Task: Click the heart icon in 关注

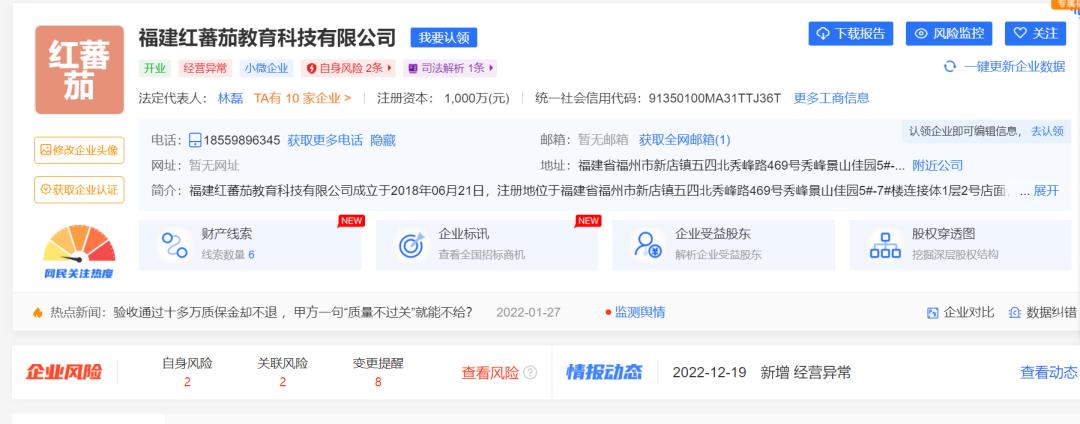Action: [x=1020, y=33]
